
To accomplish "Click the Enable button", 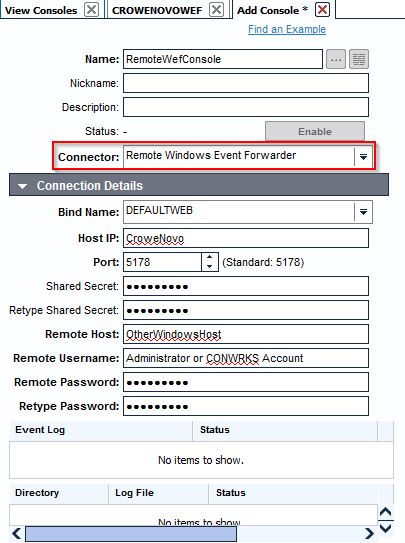I will (x=315, y=131).
